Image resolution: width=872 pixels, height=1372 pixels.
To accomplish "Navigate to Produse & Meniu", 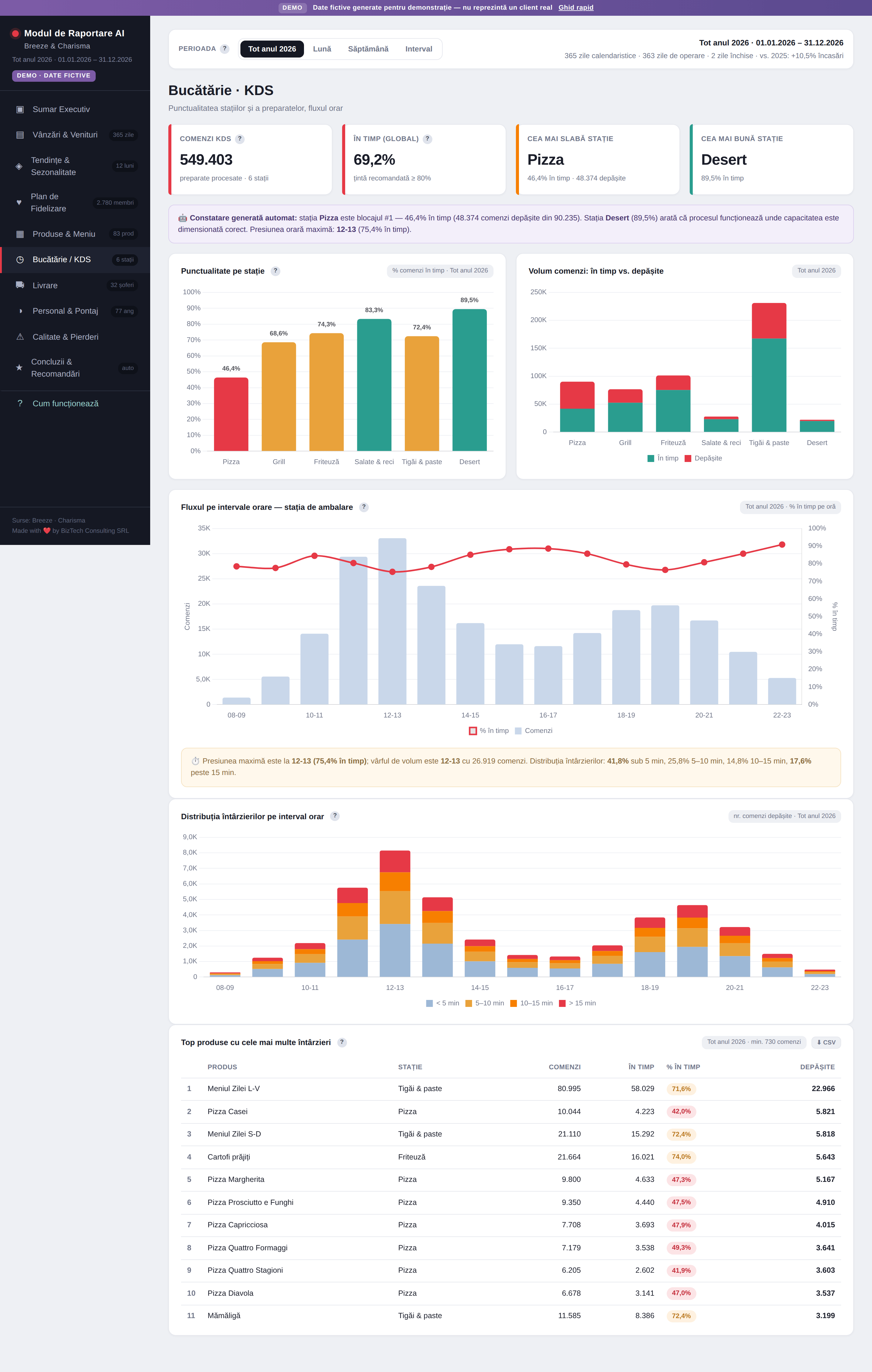I will (75, 234).
